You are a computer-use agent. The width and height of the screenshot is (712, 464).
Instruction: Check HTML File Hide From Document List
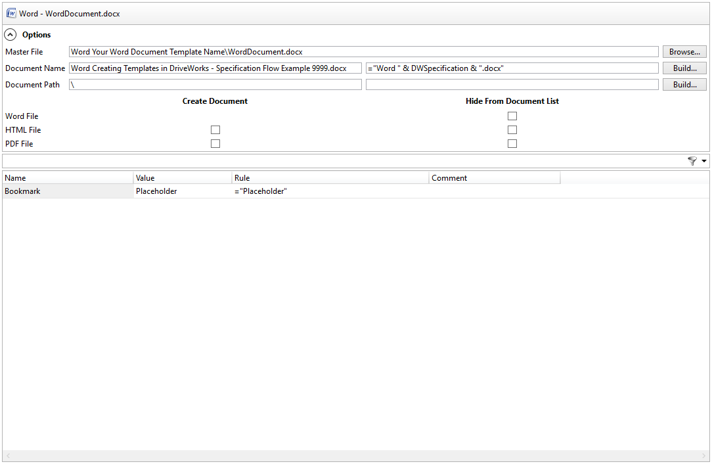(512, 130)
